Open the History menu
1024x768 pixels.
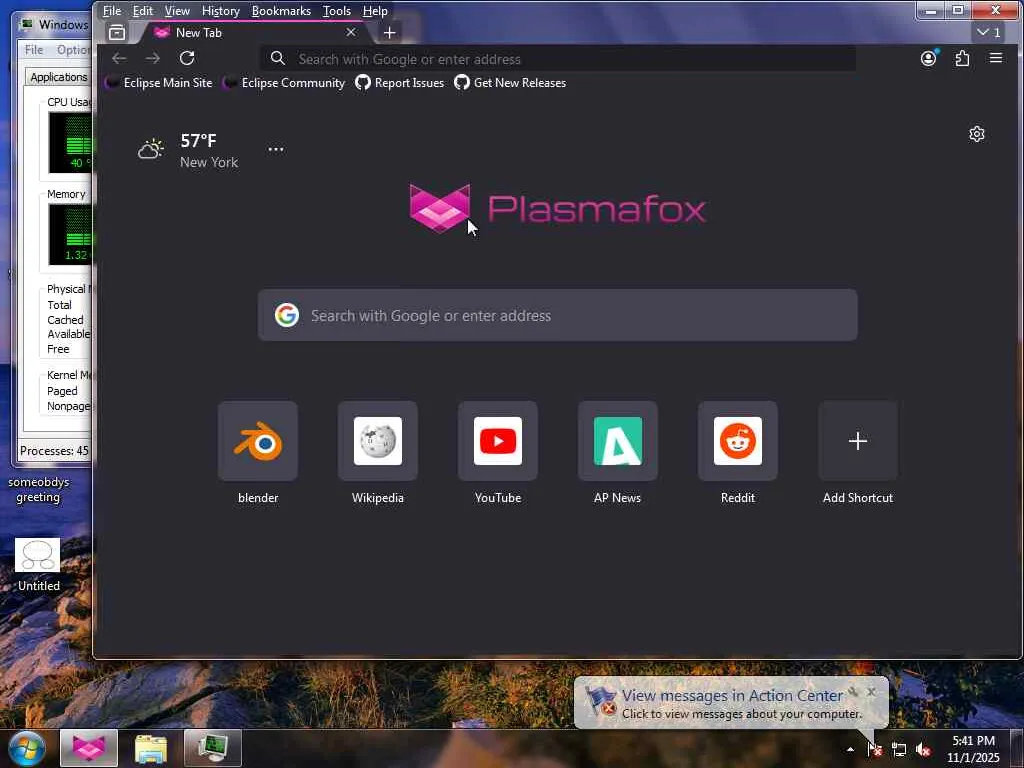tap(221, 10)
